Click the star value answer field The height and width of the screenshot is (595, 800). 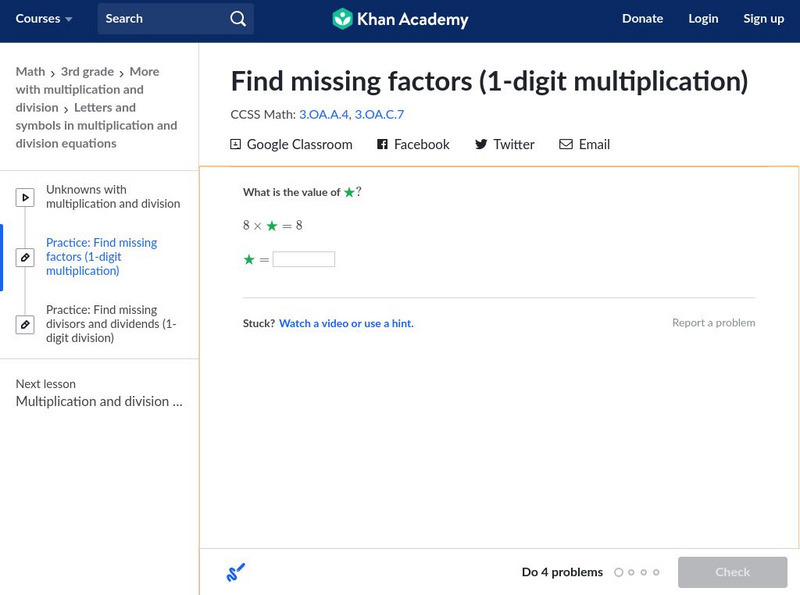tap(304, 259)
